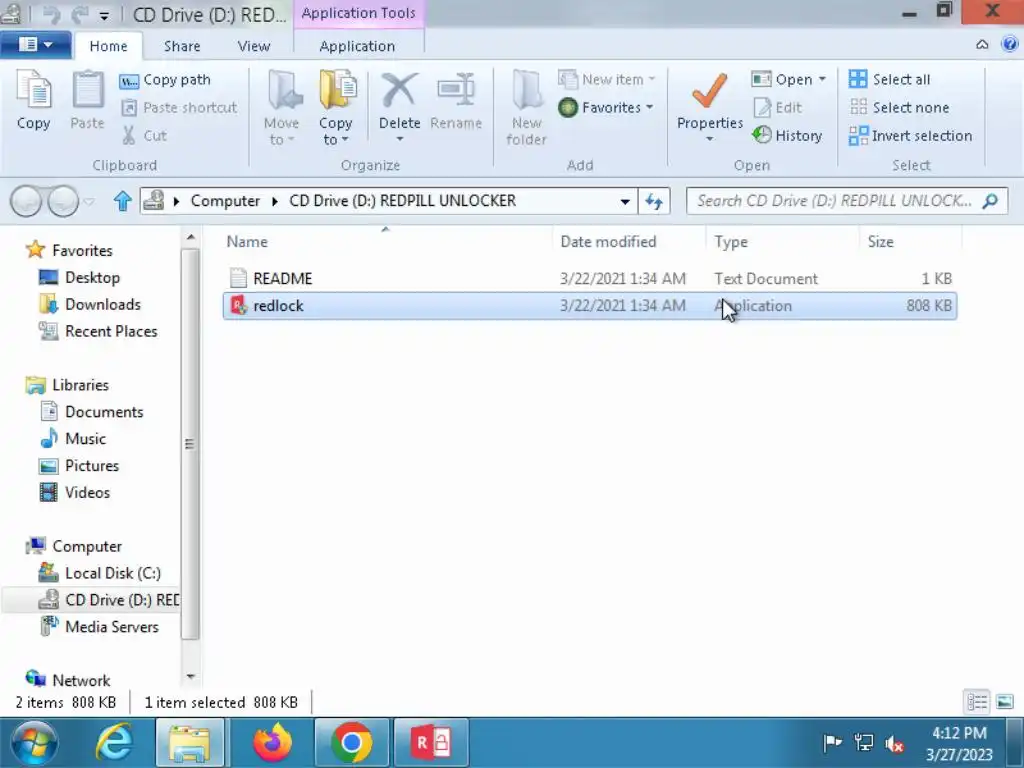Open Desktop in Favorites pane

(x=80, y=278)
